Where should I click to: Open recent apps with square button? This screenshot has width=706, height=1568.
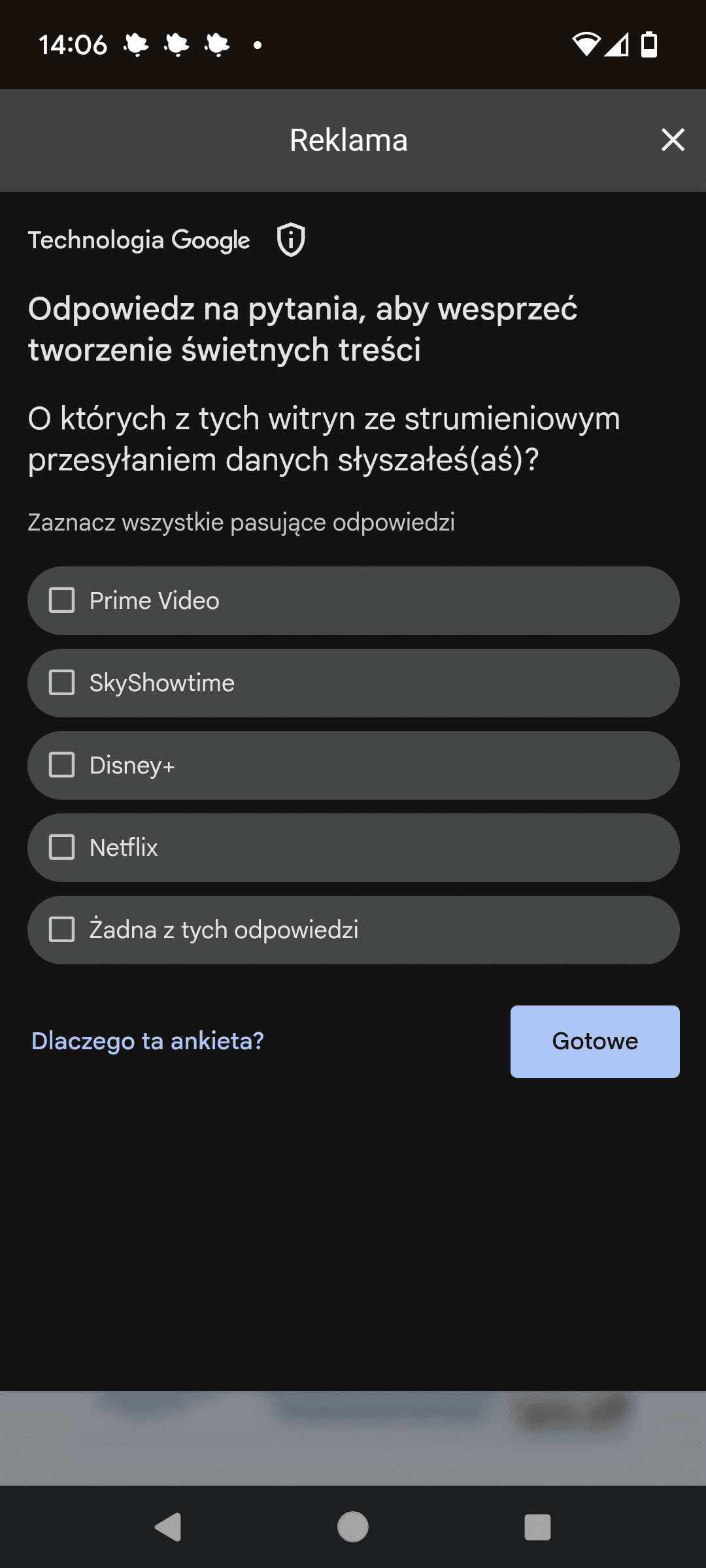[x=537, y=1527]
